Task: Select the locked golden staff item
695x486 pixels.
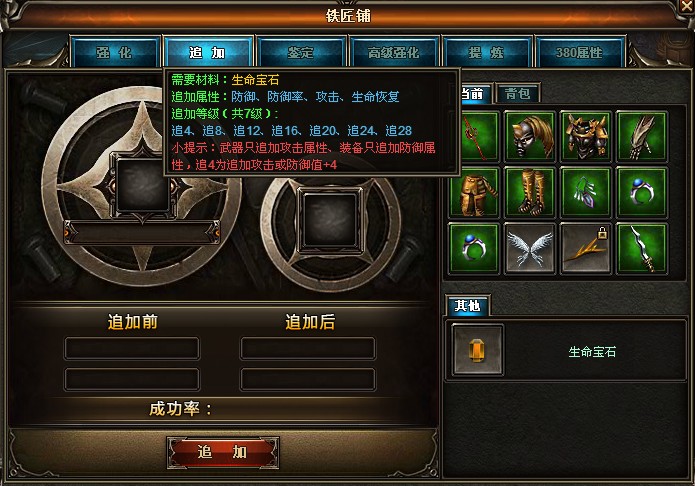Action: pos(586,248)
